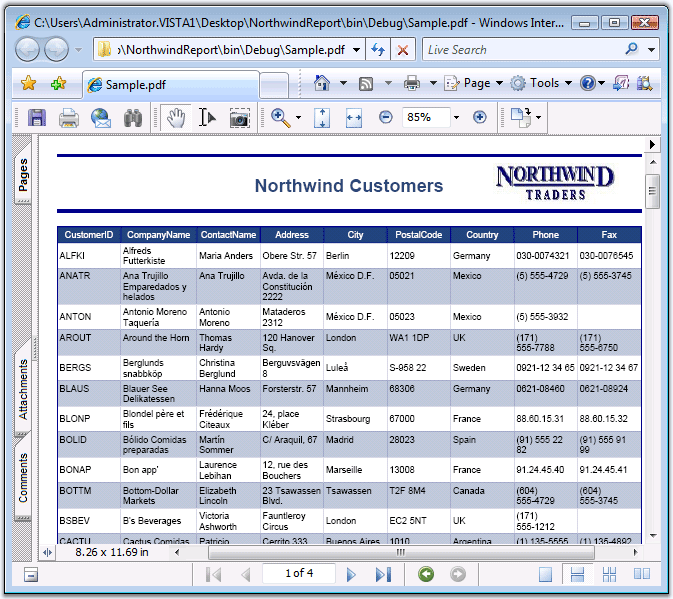This screenshot has width=673, height=599.
Task: Open the Tools menu dropdown
Action: (543, 83)
